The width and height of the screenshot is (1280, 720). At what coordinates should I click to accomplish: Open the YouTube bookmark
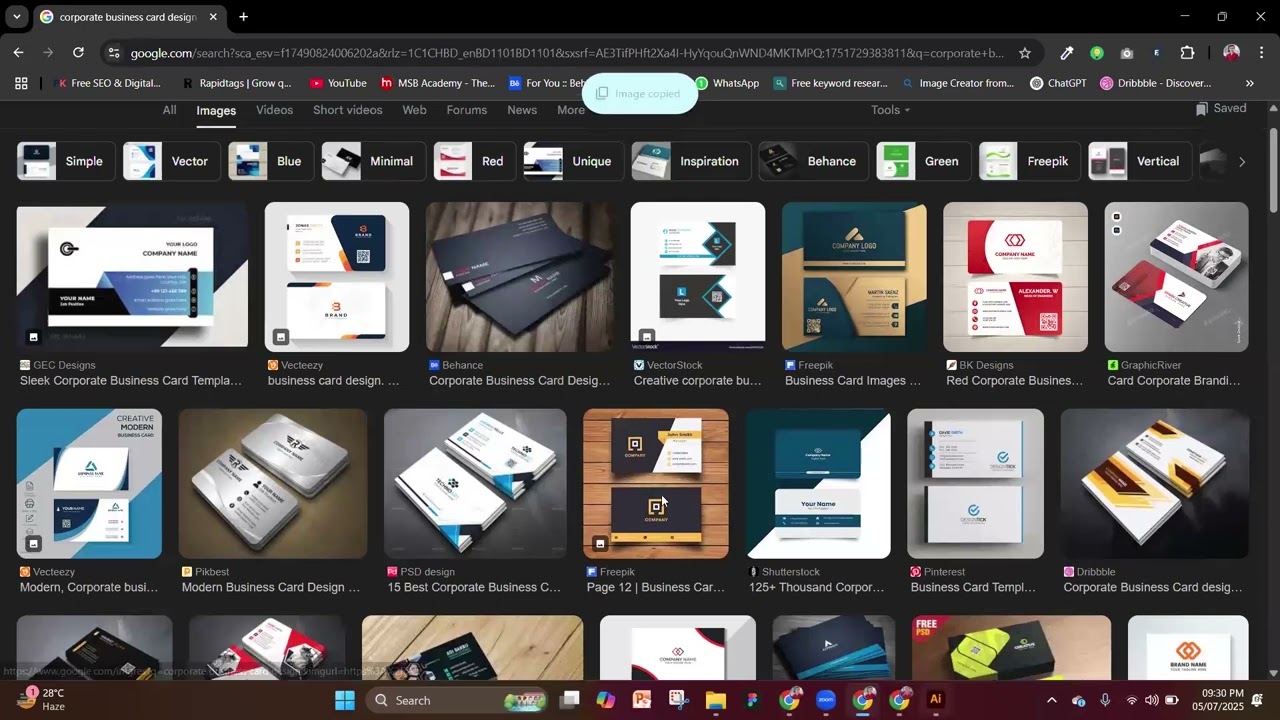[x=338, y=83]
